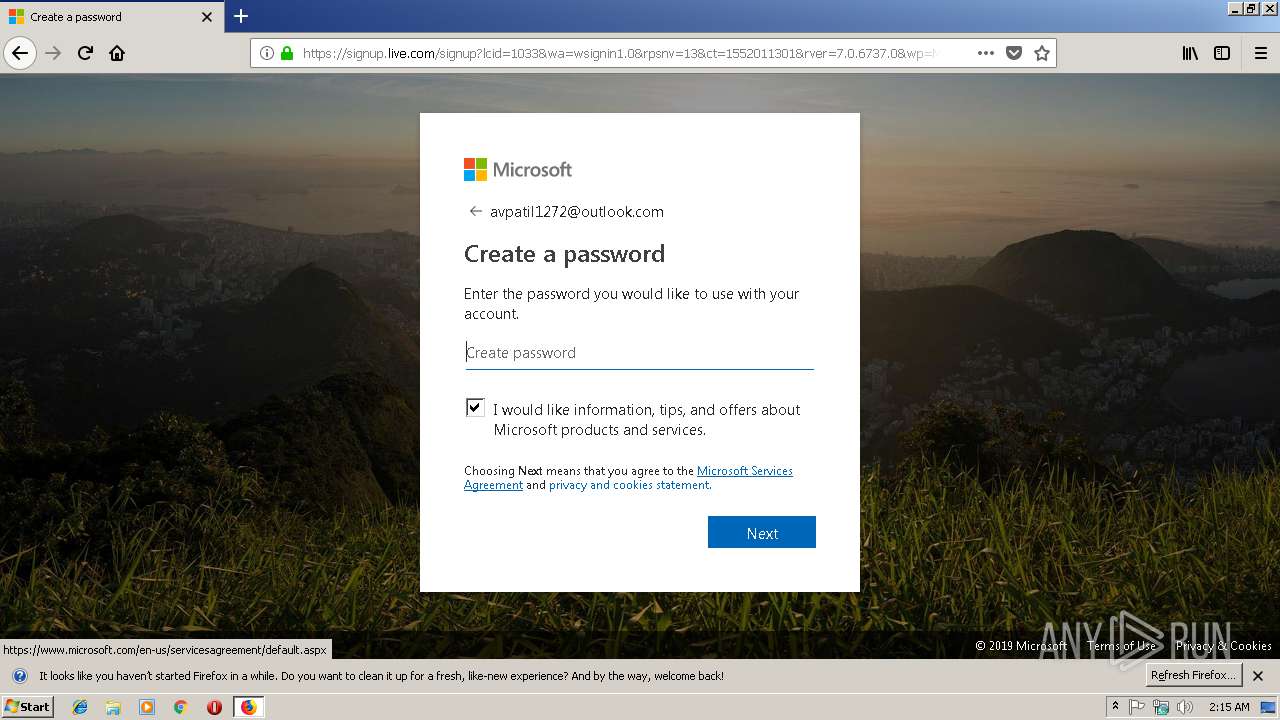Screen dimensions: 1280x720
Task: Open media player from taskbar
Action: click(147, 707)
